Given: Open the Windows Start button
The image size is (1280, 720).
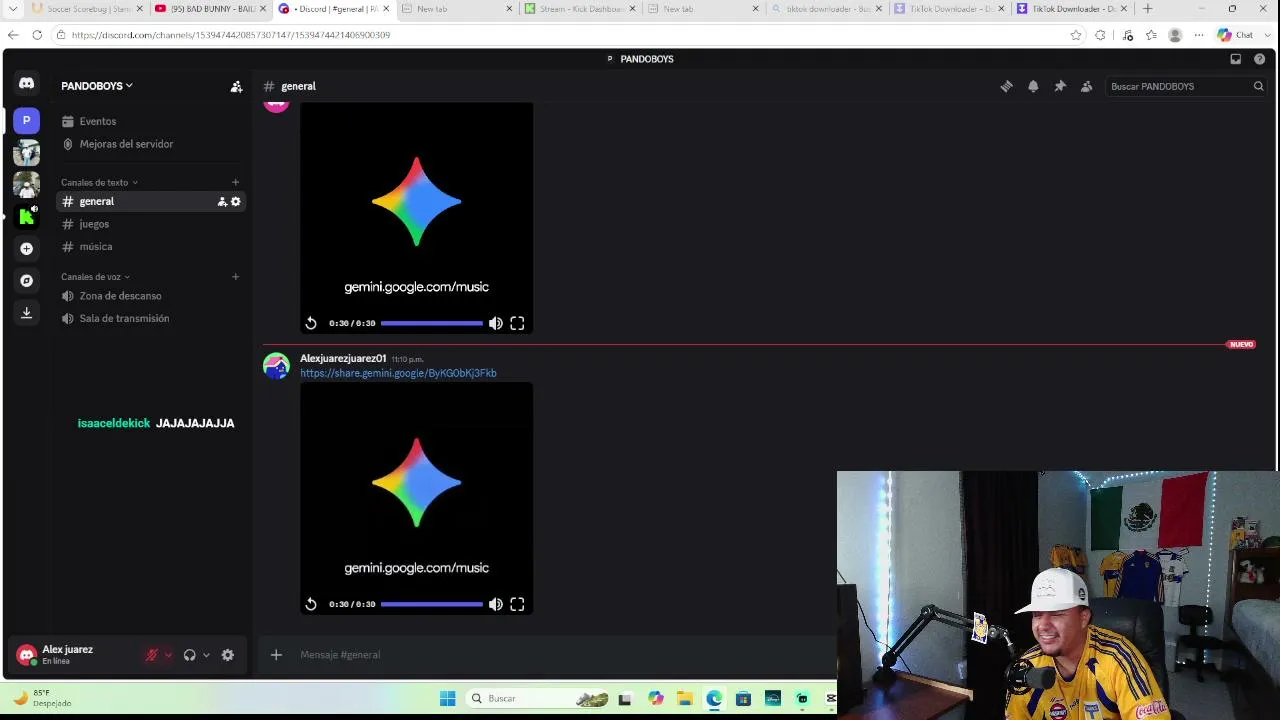Looking at the screenshot, I should click(448, 698).
